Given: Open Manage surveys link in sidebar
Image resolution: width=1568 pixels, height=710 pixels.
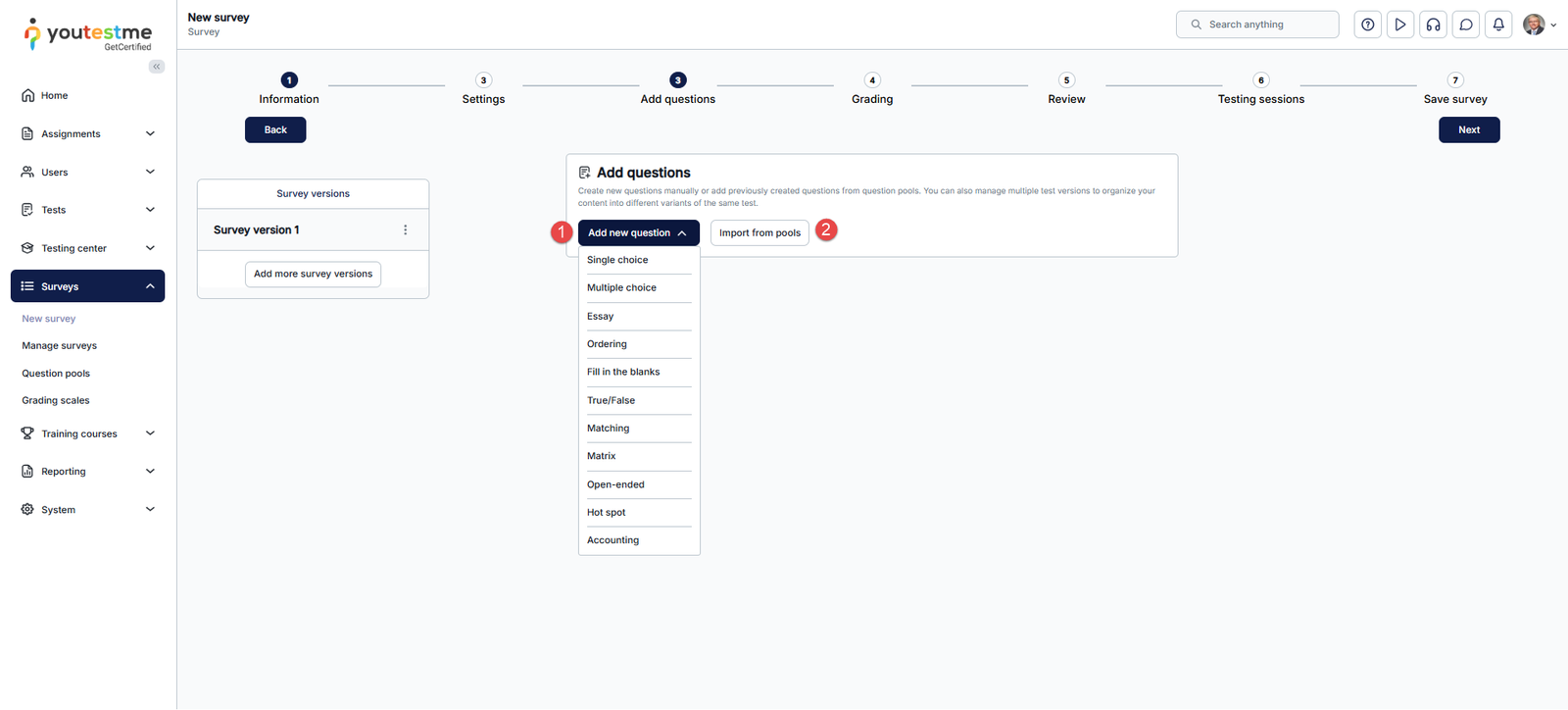Looking at the screenshot, I should (x=60, y=346).
